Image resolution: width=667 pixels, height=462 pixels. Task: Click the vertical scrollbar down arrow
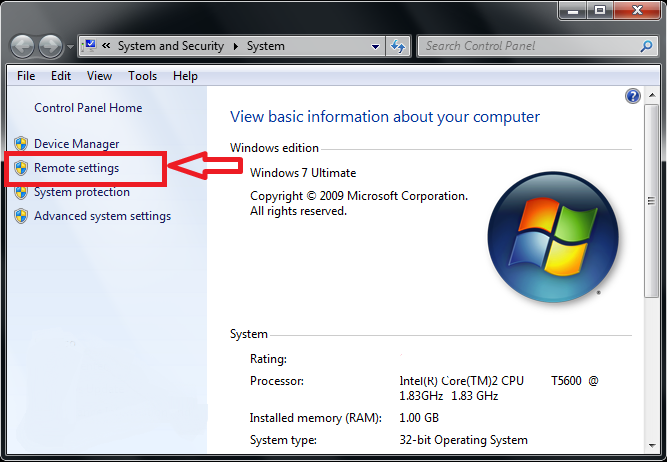pyautogui.click(x=652, y=445)
